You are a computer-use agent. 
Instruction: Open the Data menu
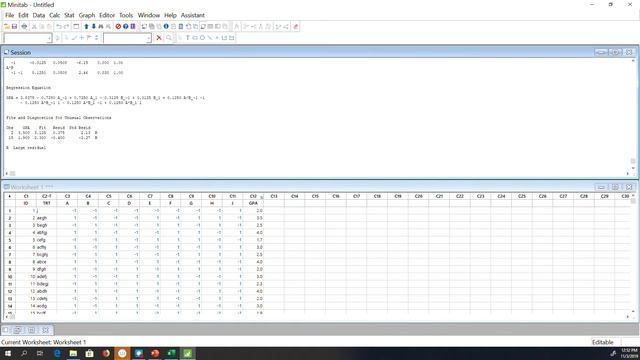point(39,15)
